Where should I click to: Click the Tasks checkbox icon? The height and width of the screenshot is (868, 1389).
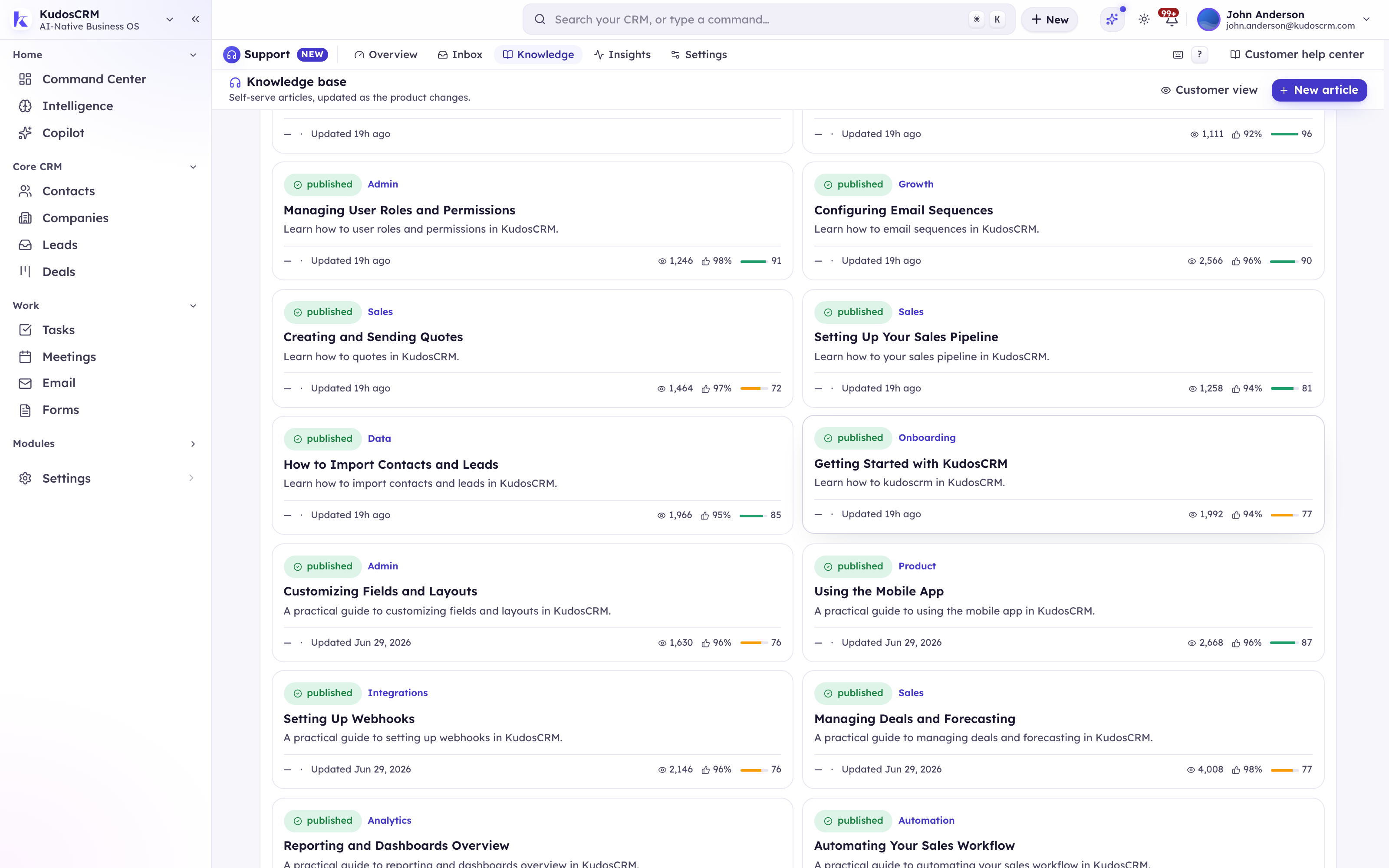[x=25, y=330]
